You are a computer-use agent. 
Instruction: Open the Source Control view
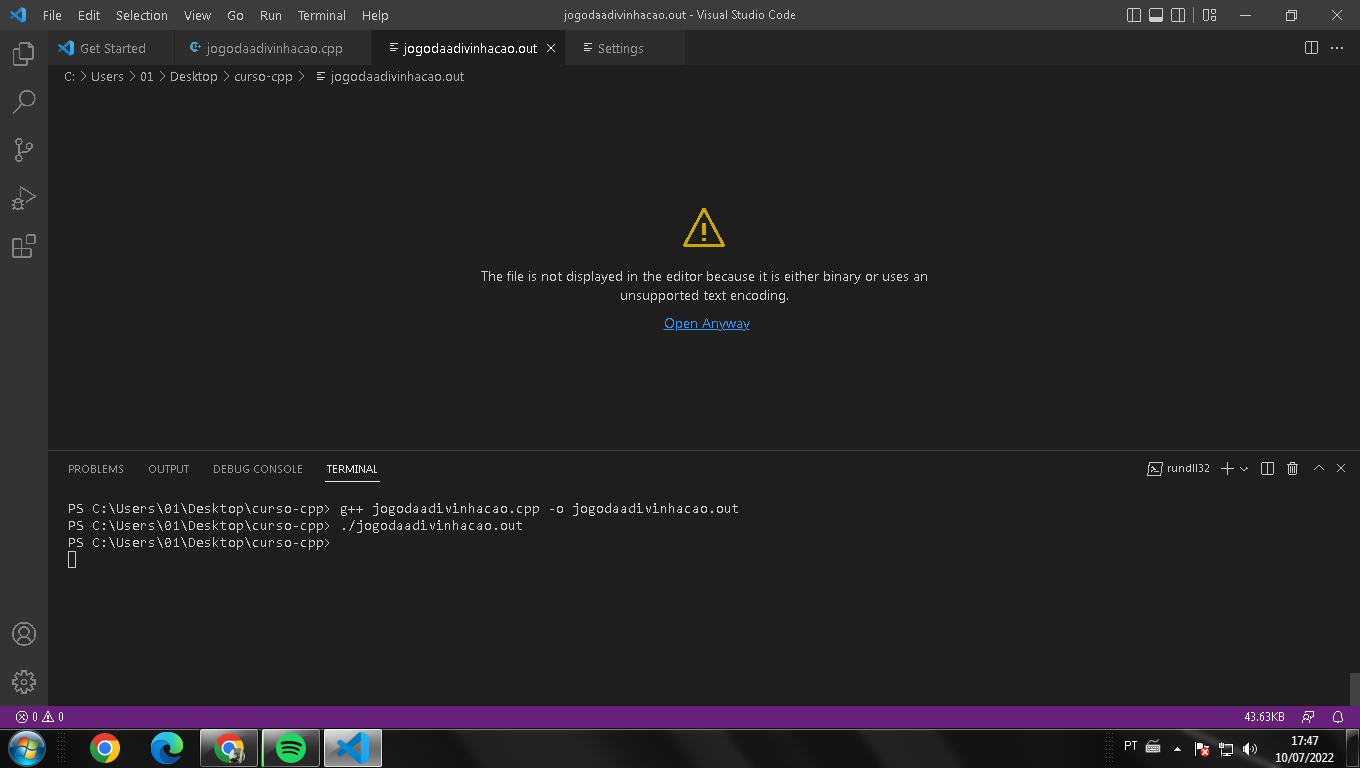coord(24,150)
